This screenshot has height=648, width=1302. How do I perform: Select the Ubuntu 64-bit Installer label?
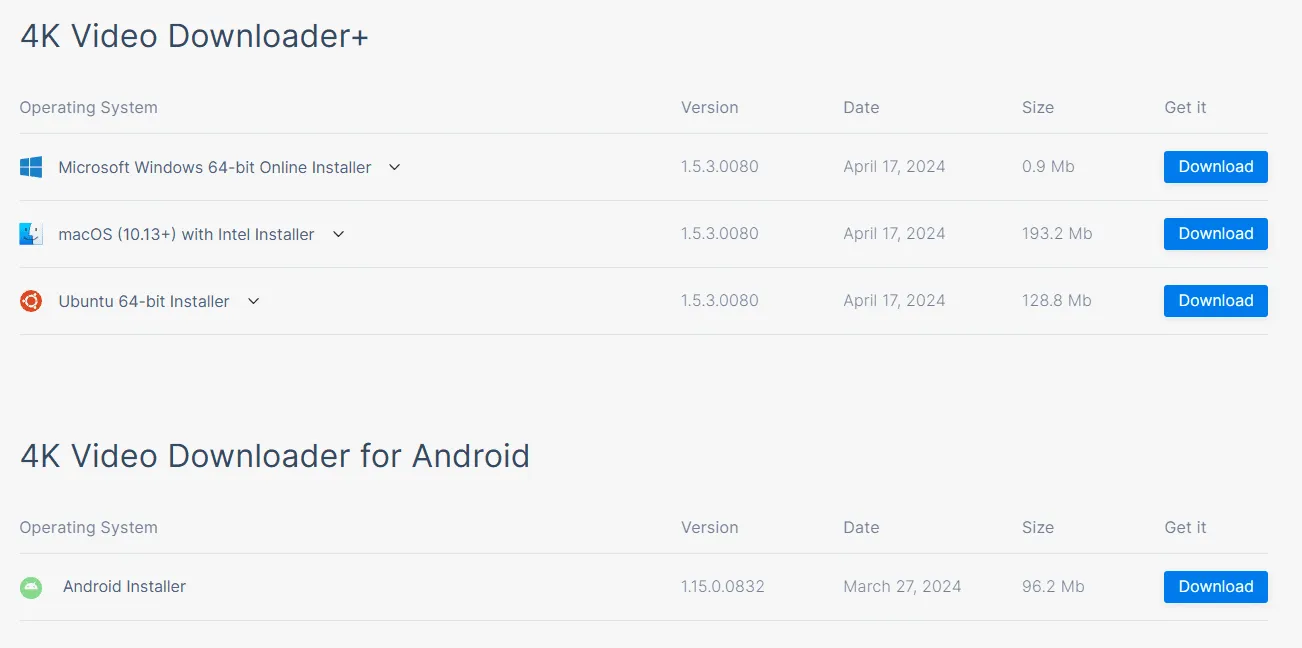click(144, 301)
